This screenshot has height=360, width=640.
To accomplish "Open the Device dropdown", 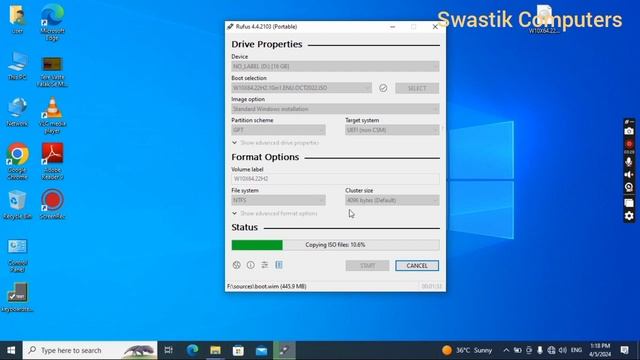I will (x=335, y=66).
